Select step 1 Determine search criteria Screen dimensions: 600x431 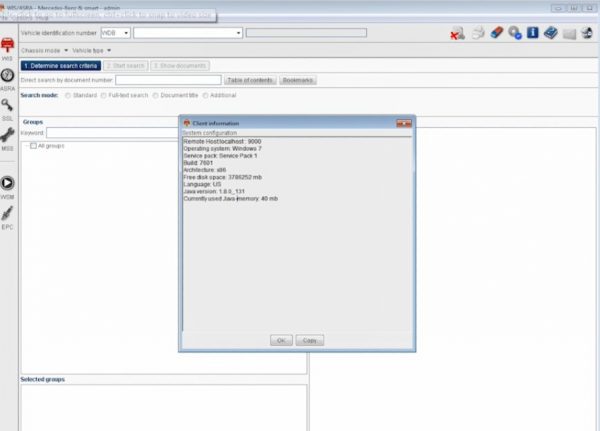click(61, 66)
